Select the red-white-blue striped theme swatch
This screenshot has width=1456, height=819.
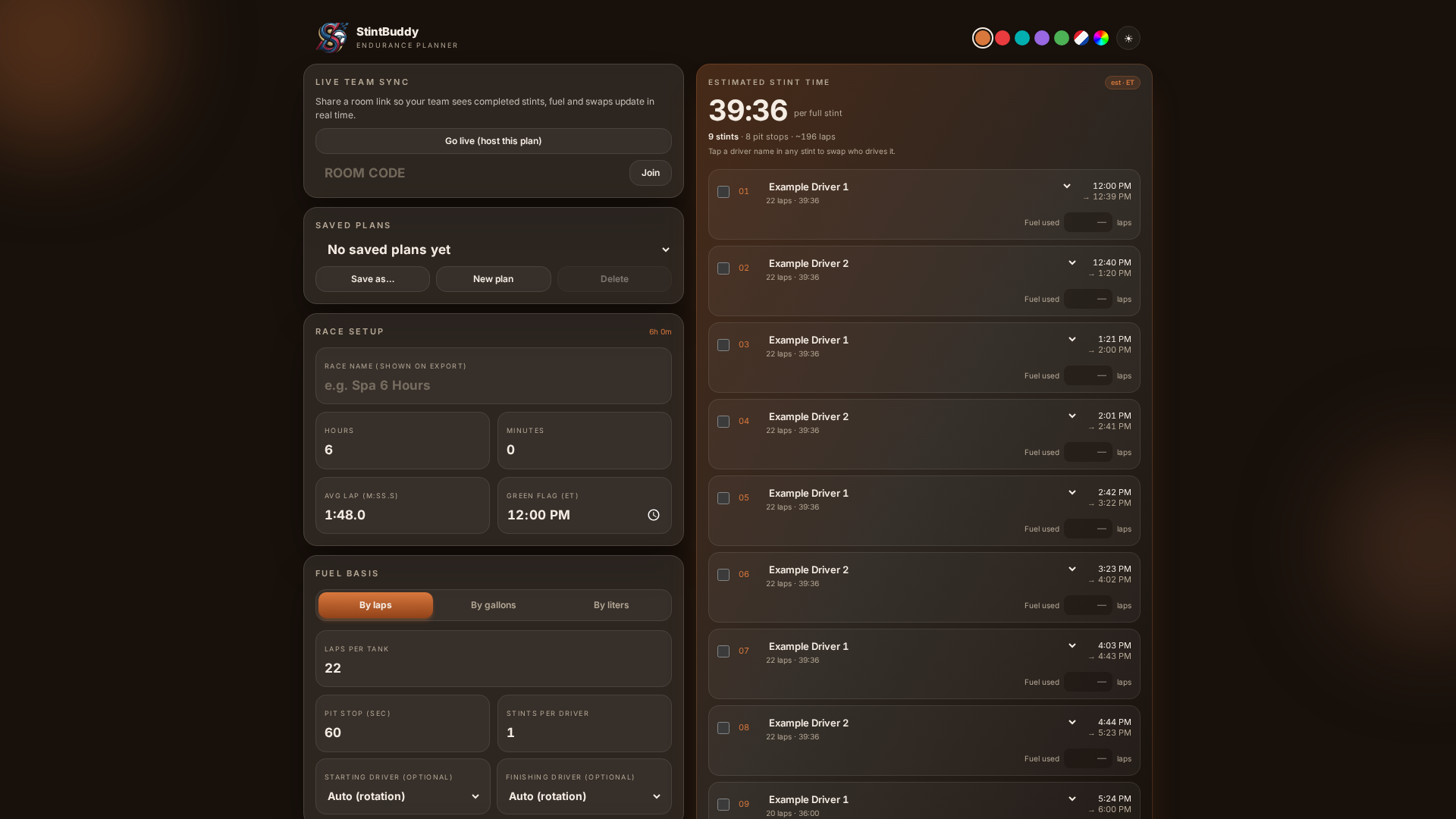1081,38
